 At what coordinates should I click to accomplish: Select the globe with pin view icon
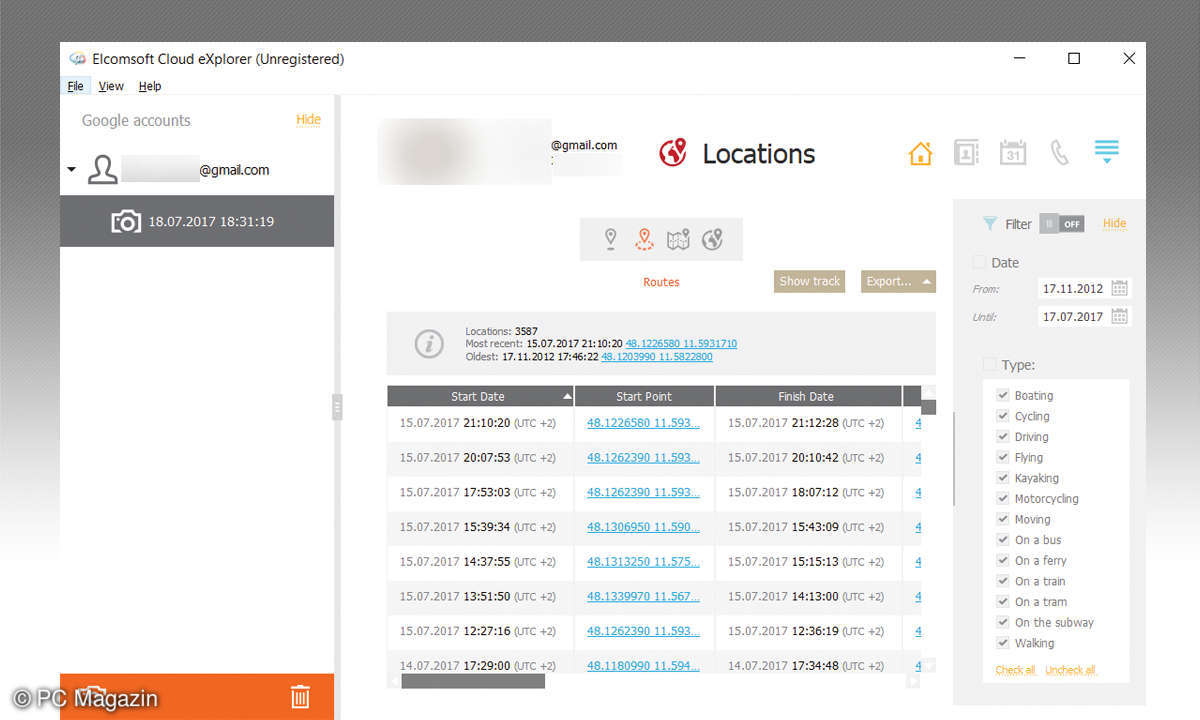pyautogui.click(x=712, y=240)
